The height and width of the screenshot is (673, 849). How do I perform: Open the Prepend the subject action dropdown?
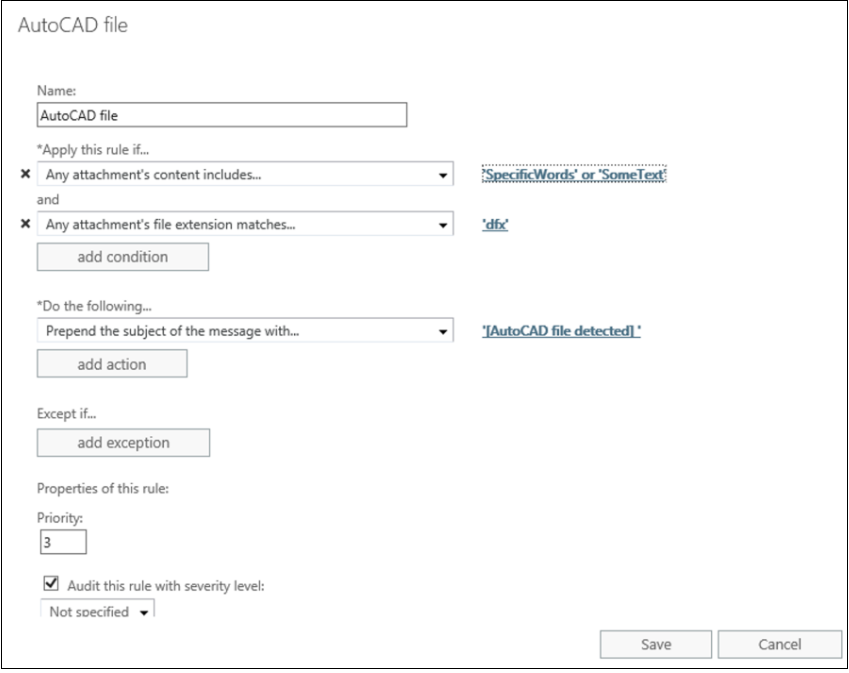pyautogui.click(x=245, y=331)
